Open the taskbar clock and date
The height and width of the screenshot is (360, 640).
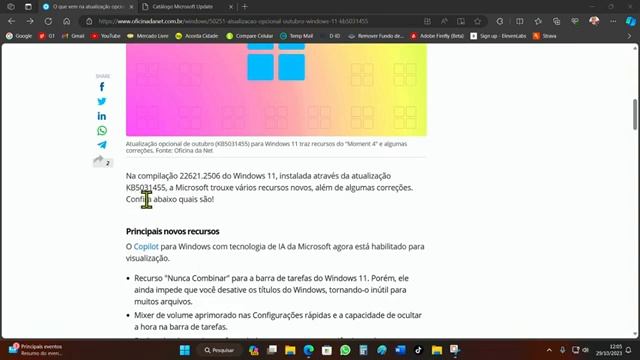[609, 350]
